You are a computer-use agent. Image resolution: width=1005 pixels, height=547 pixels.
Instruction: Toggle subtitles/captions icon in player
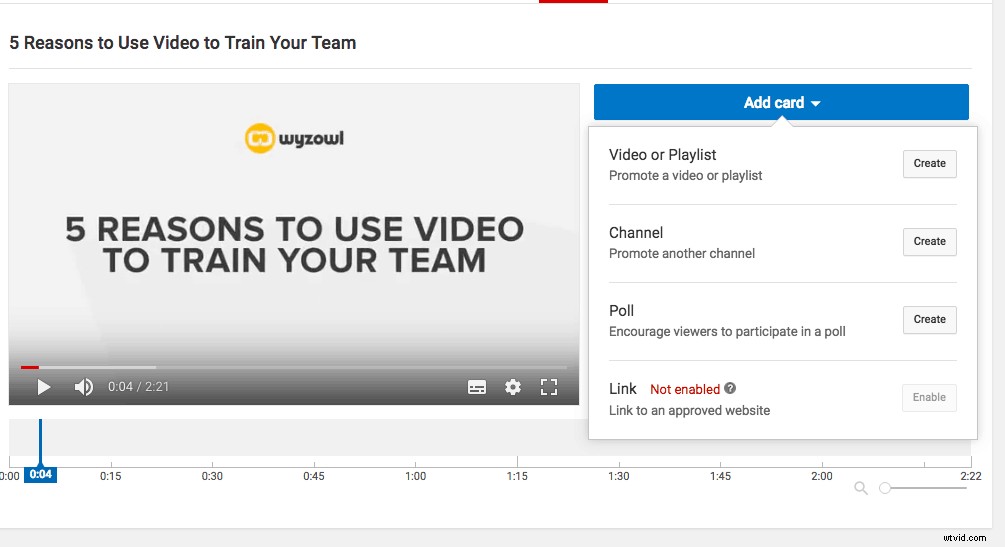pos(477,387)
